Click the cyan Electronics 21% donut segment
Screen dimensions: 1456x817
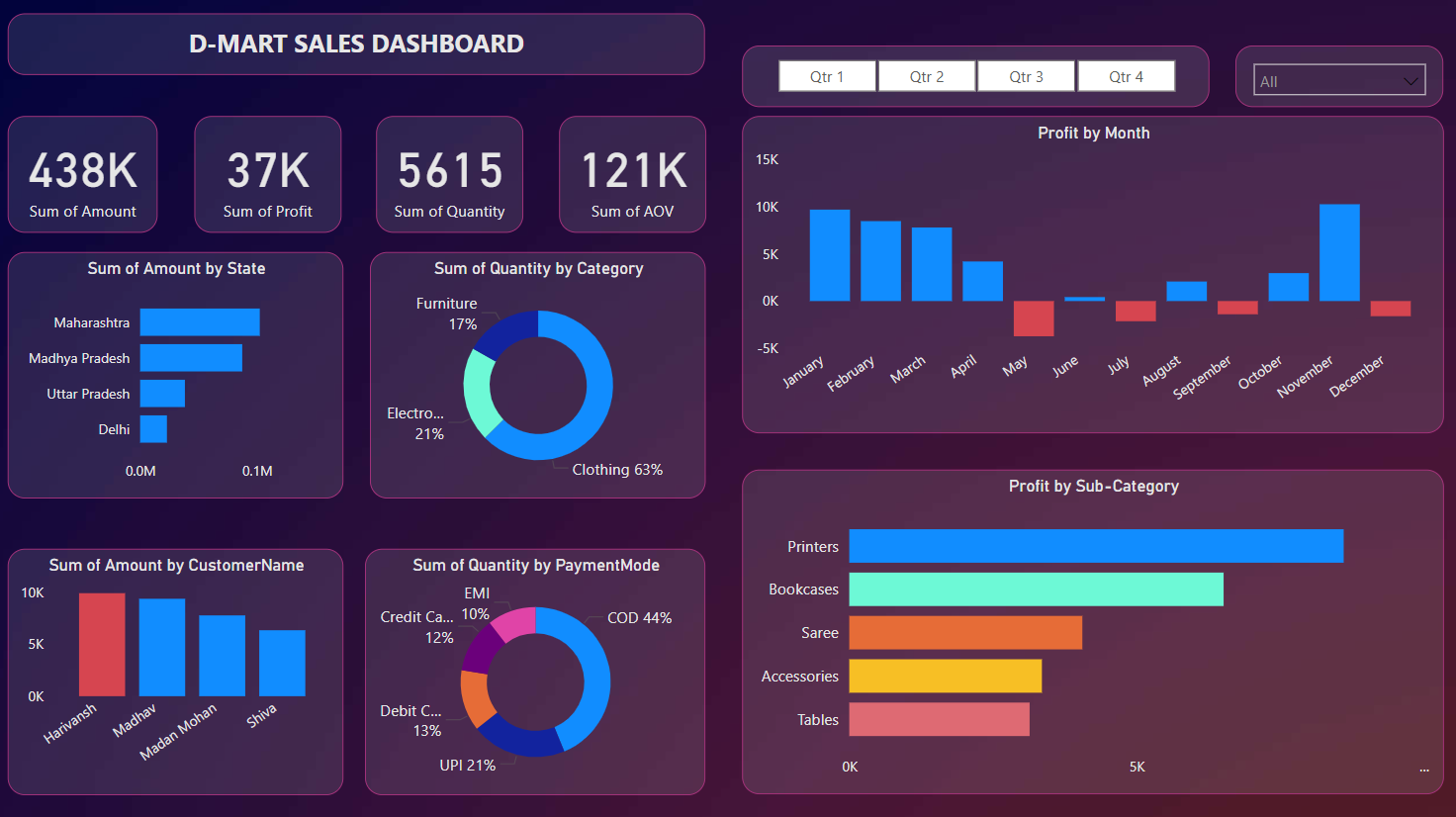point(478,394)
